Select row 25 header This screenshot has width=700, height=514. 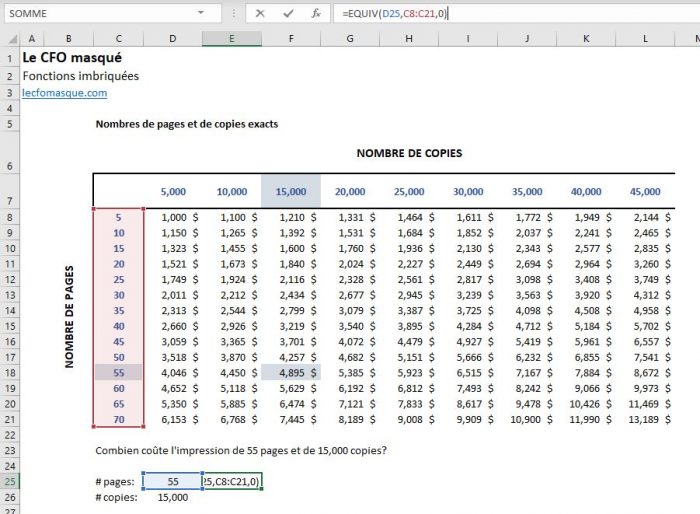10,481
